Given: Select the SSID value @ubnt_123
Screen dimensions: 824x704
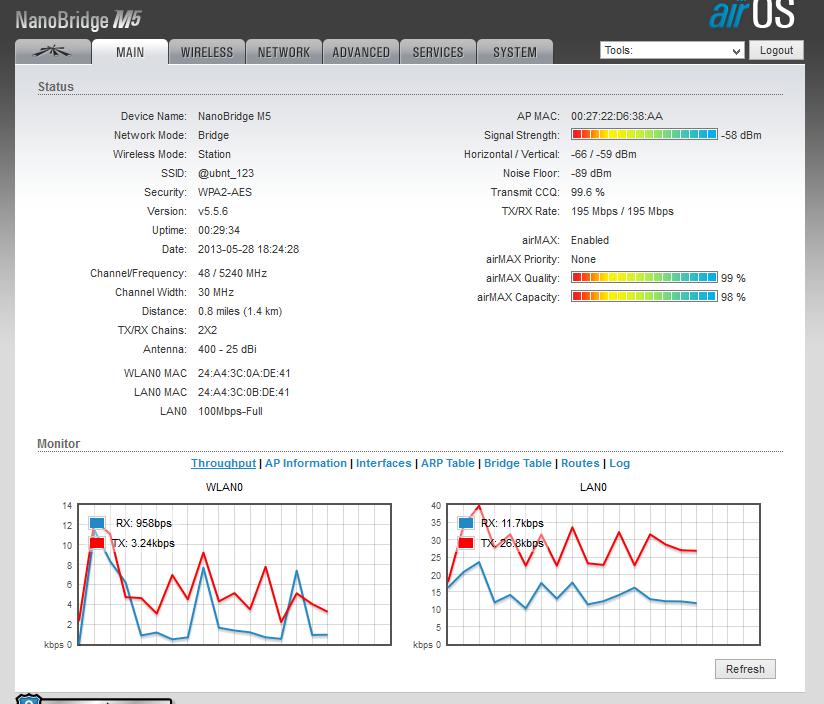Looking at the screenshot, I should 226,173.
